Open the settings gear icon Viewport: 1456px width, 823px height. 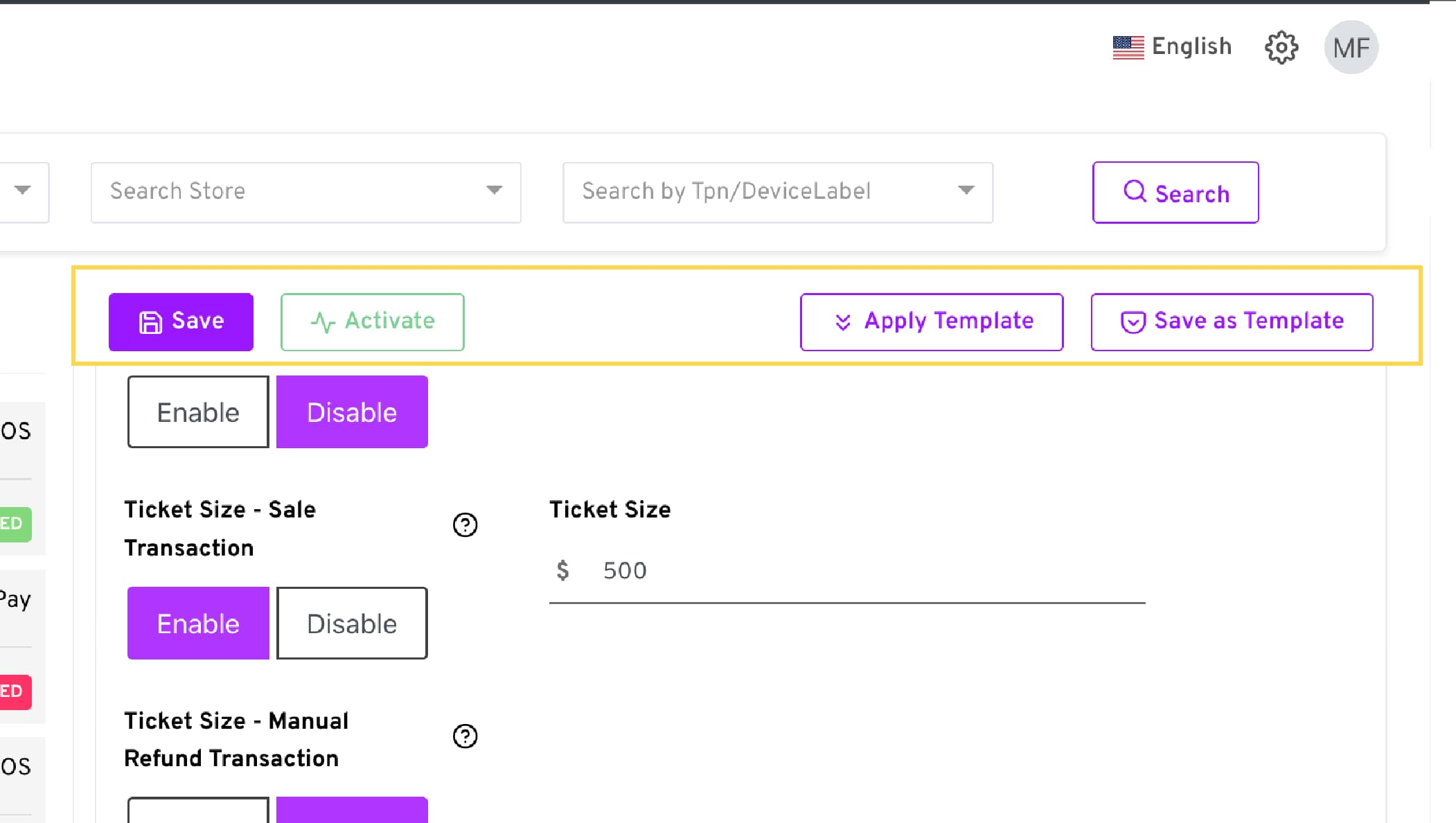[x=1281, y=48]
